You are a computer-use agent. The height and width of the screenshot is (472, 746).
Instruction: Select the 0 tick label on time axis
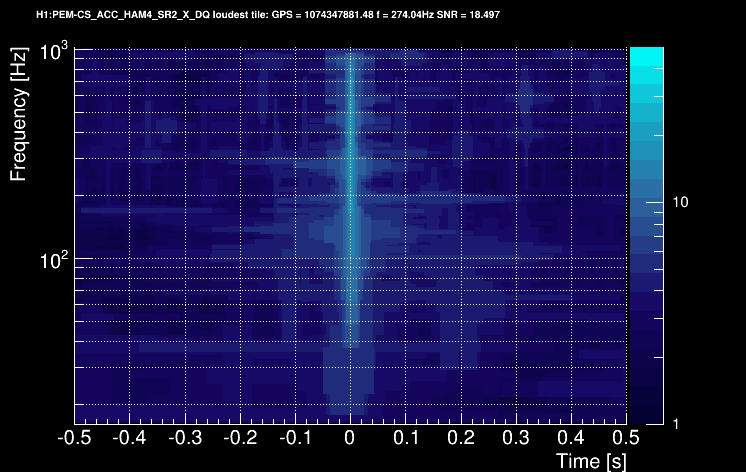pyautogui.click(x=350, y=437)
